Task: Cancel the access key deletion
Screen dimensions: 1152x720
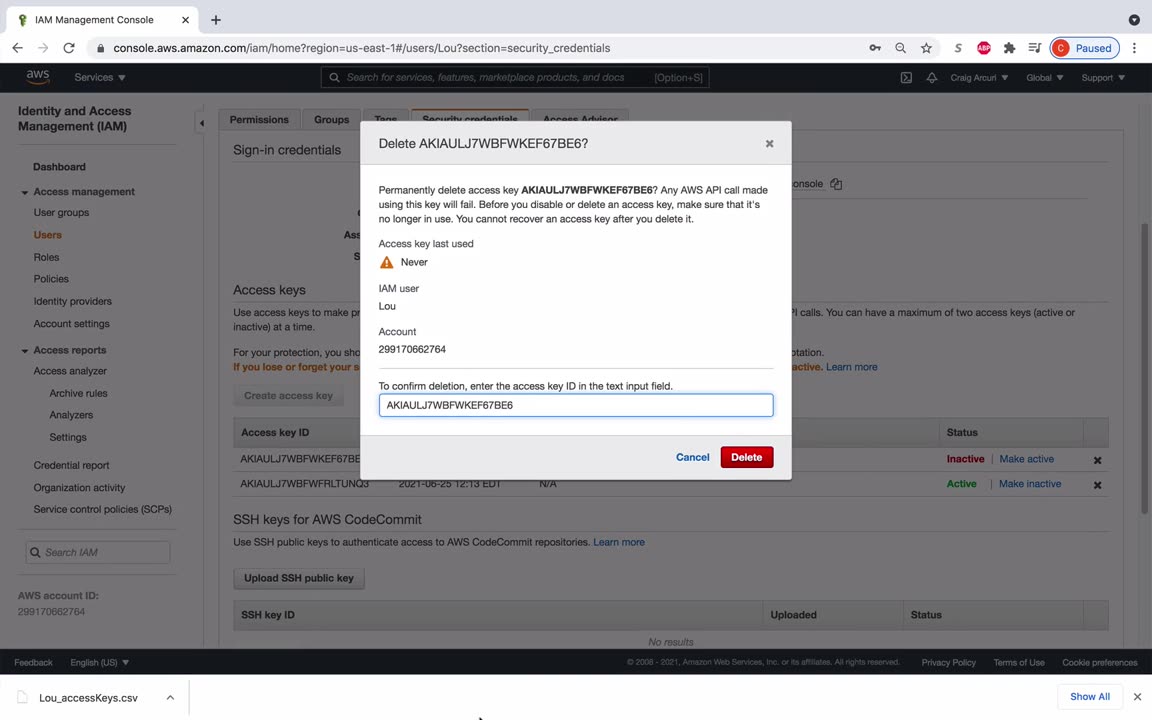Action: coord(692,457)
